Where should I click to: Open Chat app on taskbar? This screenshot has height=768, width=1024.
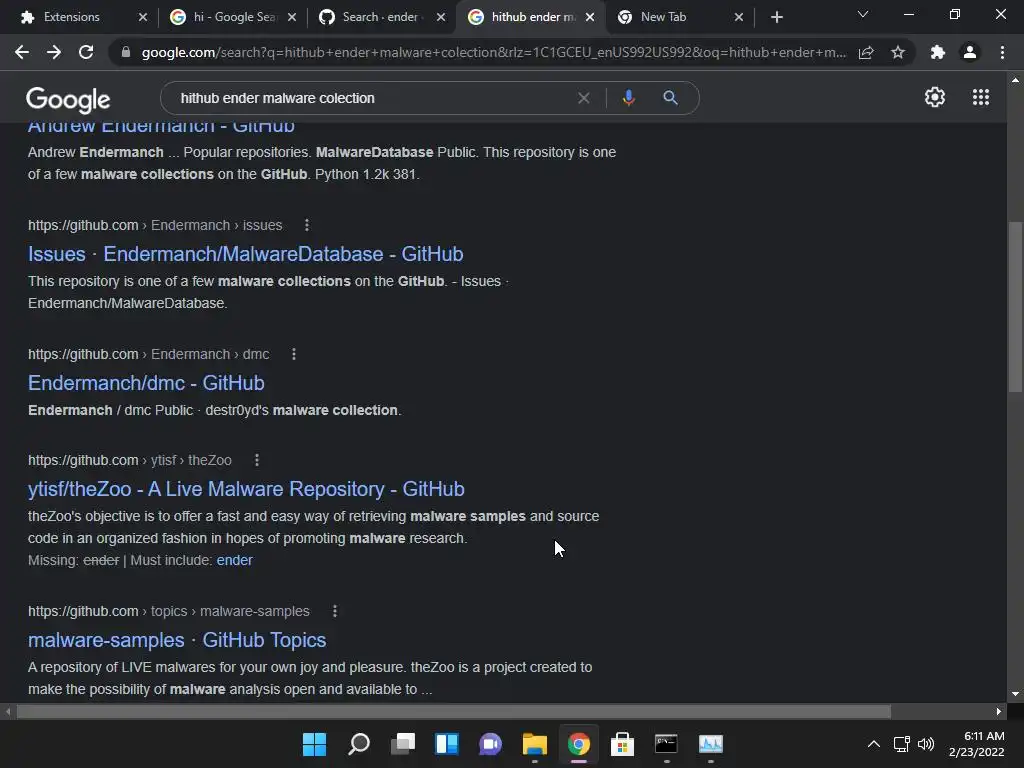490,744
